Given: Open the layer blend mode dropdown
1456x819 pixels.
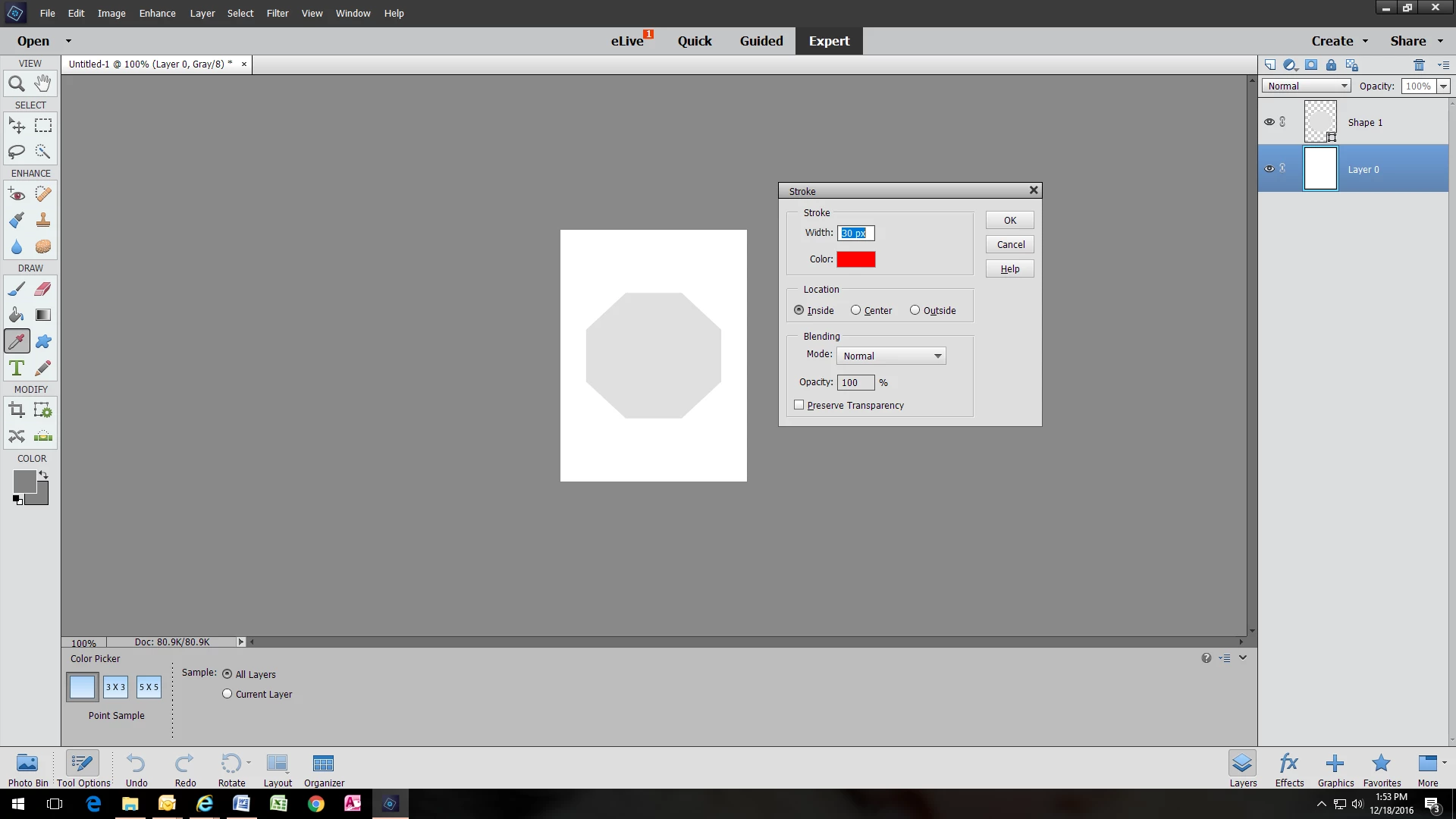Looking at the screenshot, I should (x=1307, y=86).
